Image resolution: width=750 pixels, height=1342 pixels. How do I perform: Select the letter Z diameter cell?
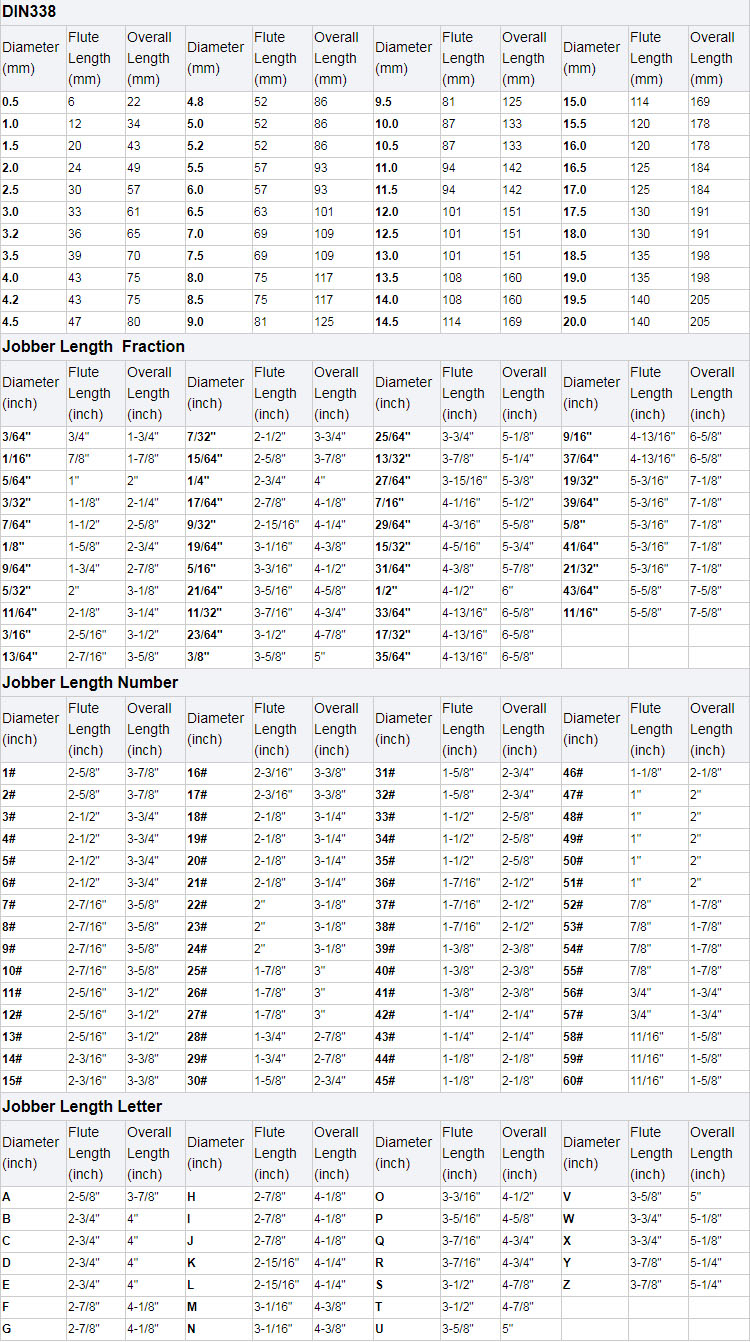(567, 1285)
